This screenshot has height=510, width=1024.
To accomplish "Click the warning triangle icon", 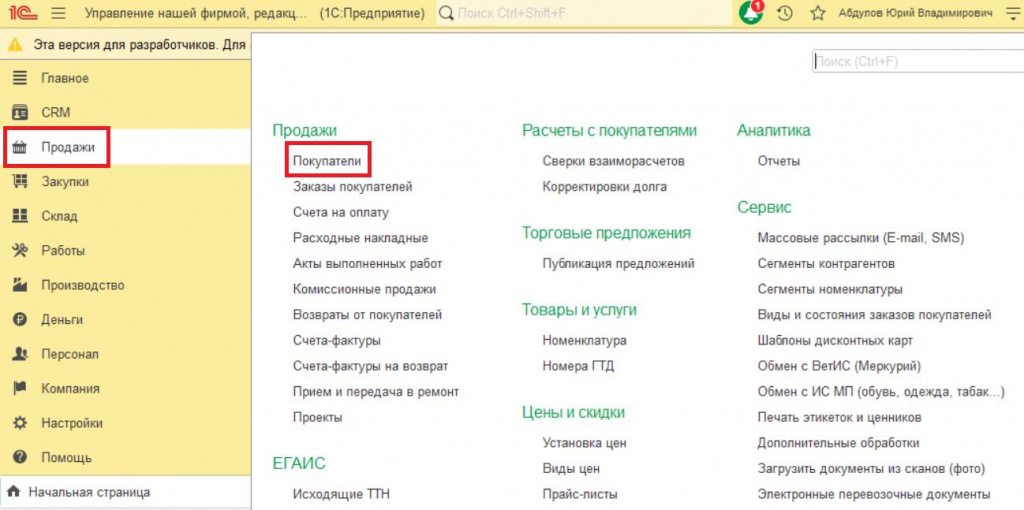I will click(x=15, y=45).
